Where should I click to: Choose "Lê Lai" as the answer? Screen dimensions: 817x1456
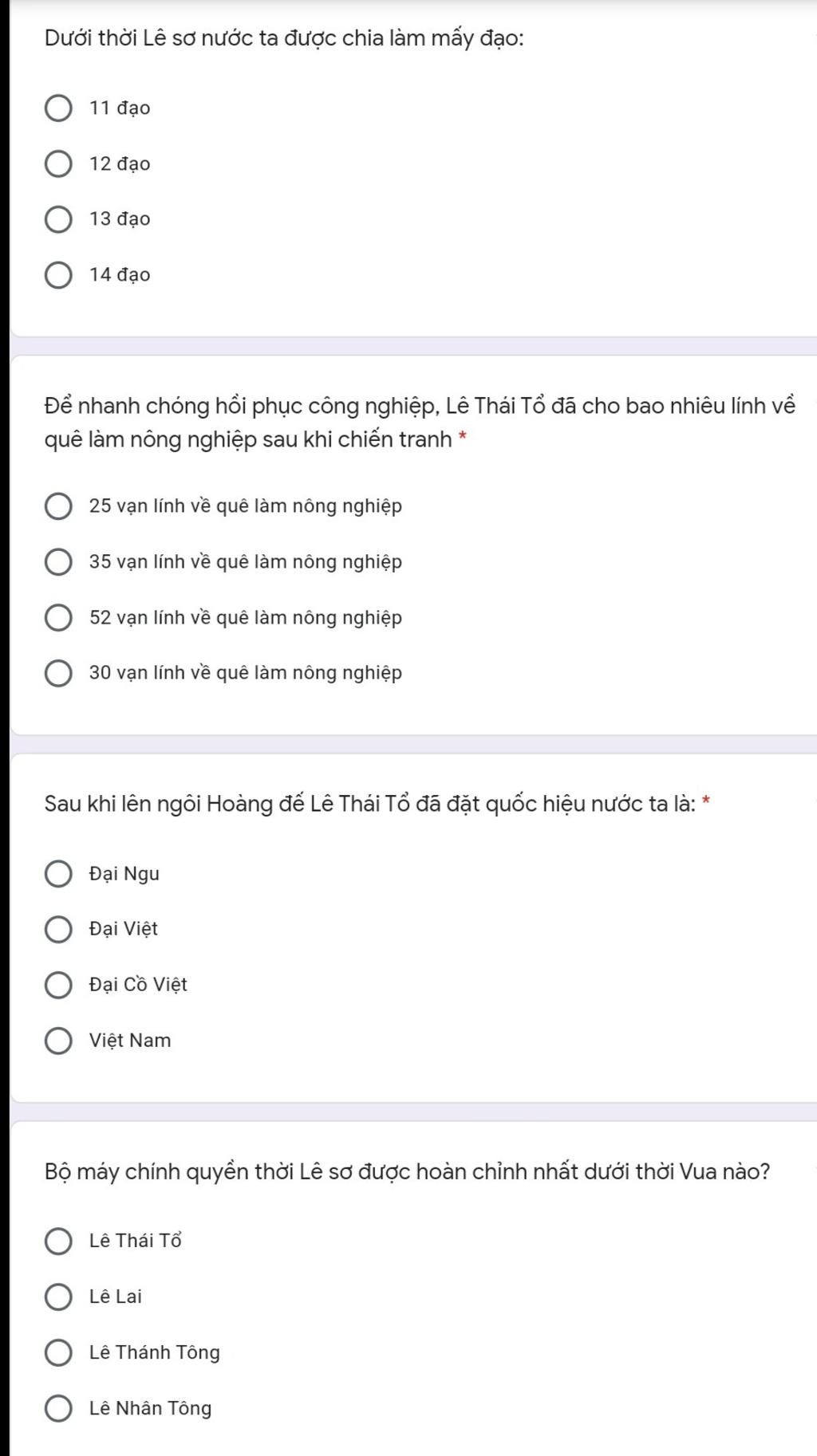(58, 1297)
